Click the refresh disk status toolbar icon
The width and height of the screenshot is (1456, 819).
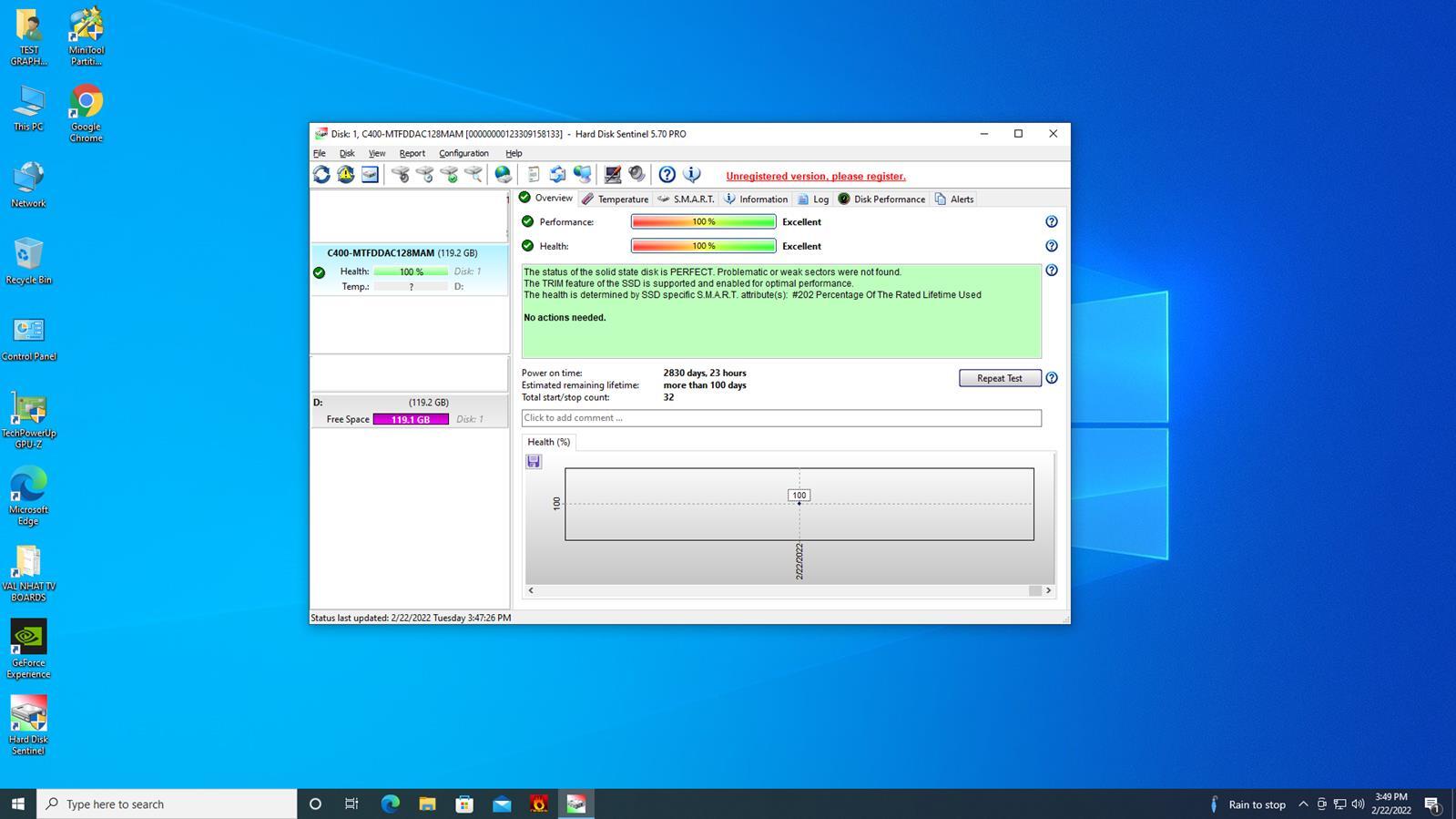[x=321, y=175]
